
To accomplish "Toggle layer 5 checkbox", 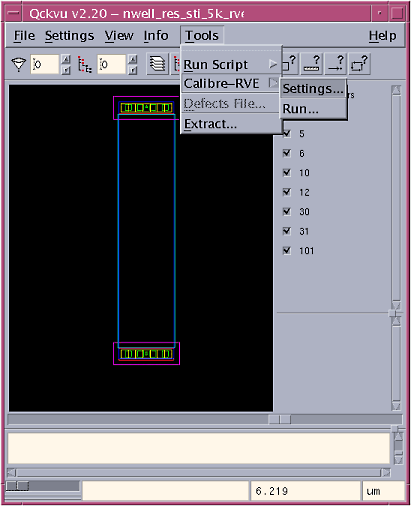I will 287,134.
